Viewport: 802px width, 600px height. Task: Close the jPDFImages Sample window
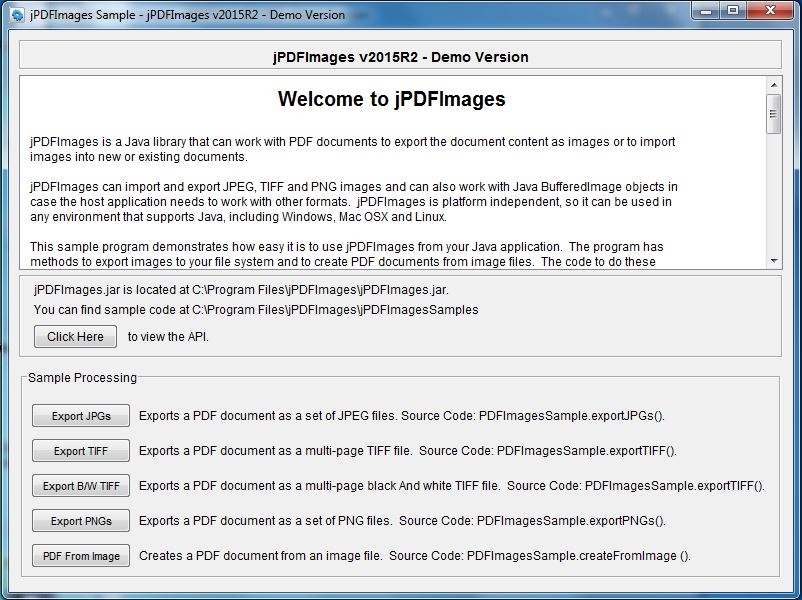coord(770,12)
